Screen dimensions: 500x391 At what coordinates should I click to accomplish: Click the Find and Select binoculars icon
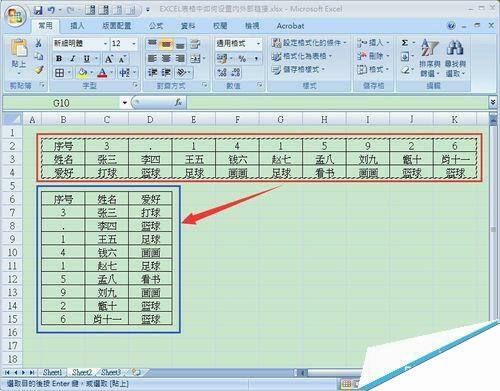click(x=455, y=48)
